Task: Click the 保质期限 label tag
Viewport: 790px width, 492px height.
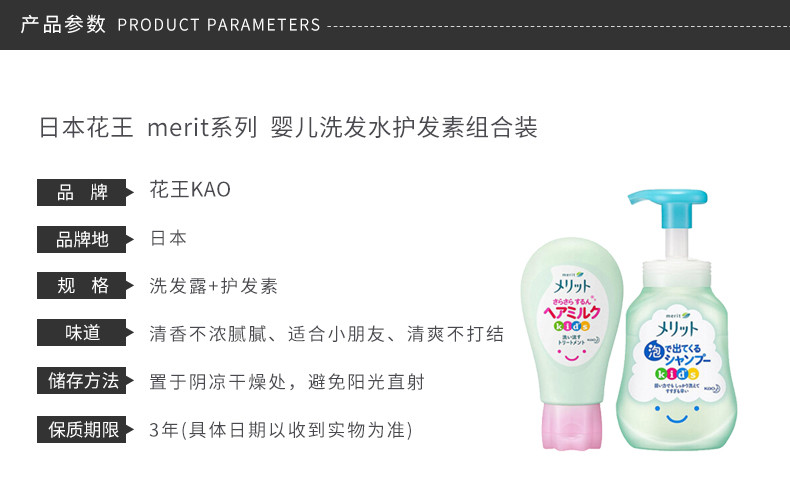Action: click(x=85, y=430)
